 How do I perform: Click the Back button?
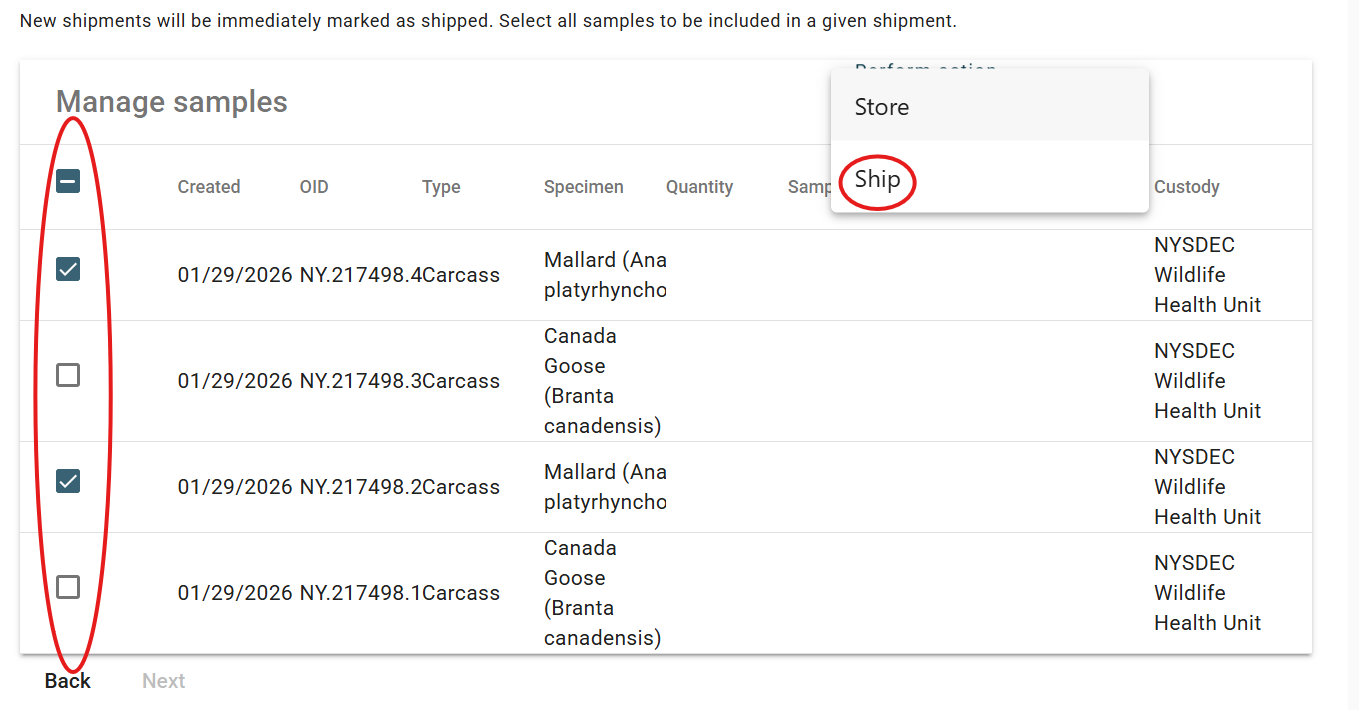point(66,680)
